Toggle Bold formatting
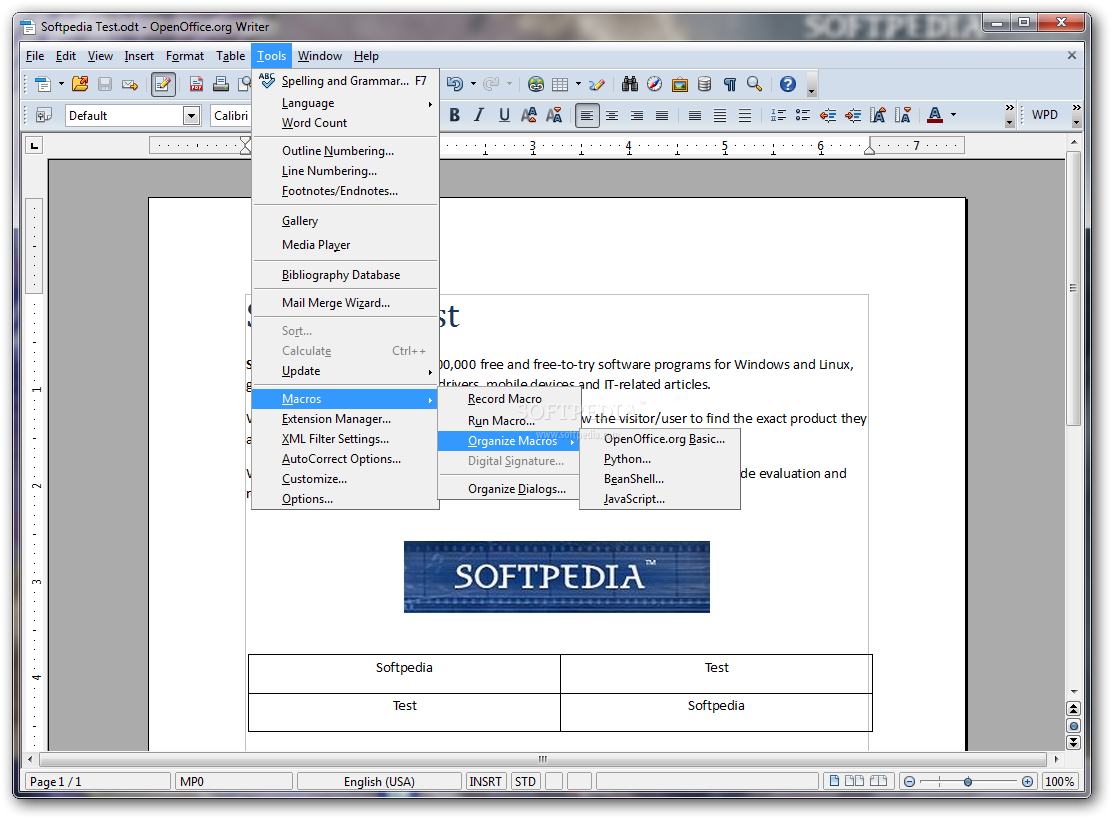Screen dimensions: 1112x819 pos(455,115)
